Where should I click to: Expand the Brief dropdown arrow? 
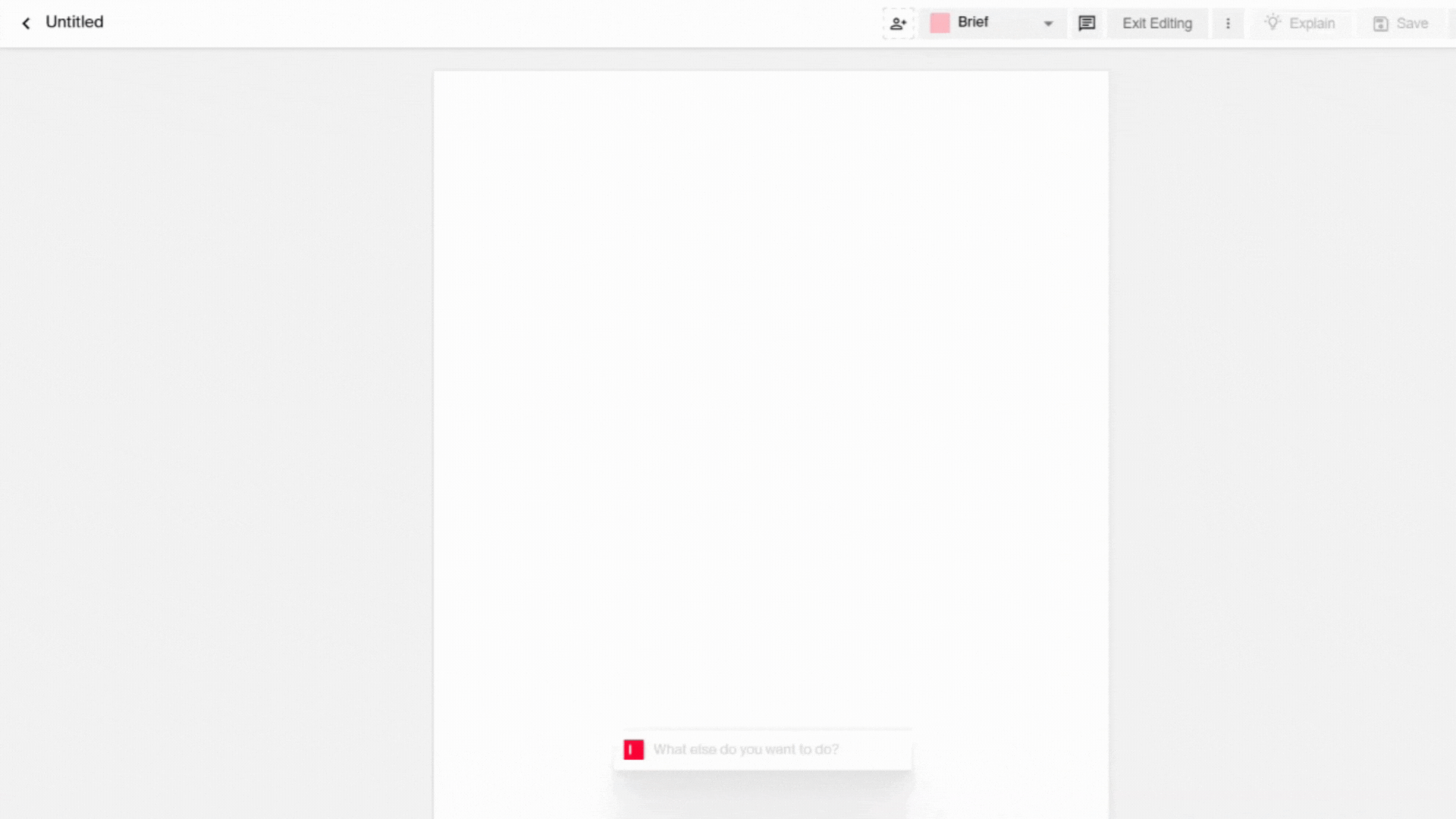(x=1048, y=24)
